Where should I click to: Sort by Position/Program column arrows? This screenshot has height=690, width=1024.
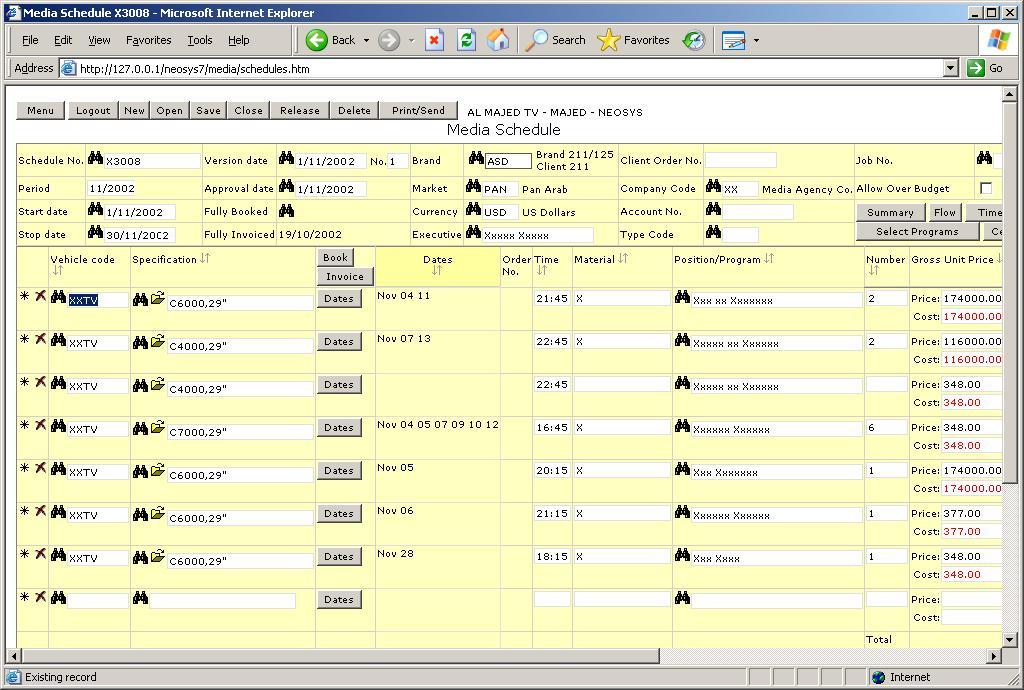[769, 259]
